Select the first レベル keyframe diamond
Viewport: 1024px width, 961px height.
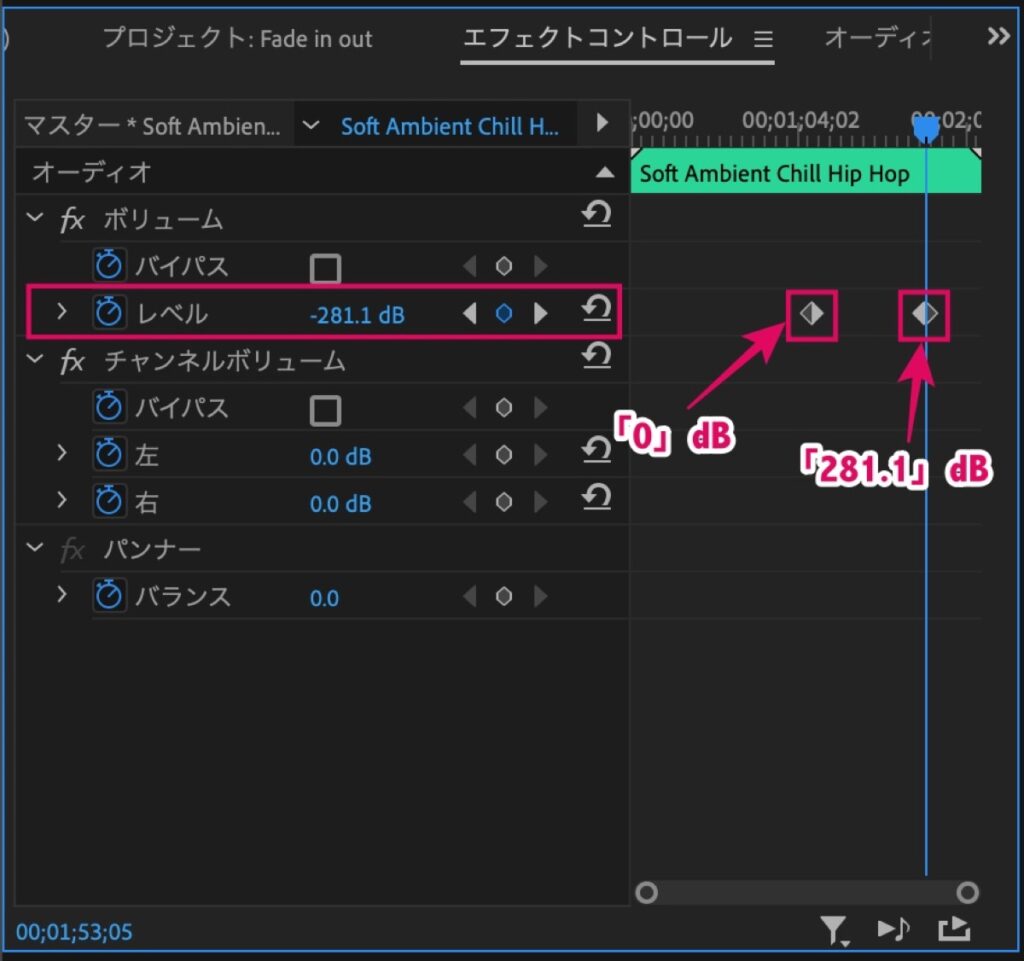pyautogui.click(x=811, y=314)
